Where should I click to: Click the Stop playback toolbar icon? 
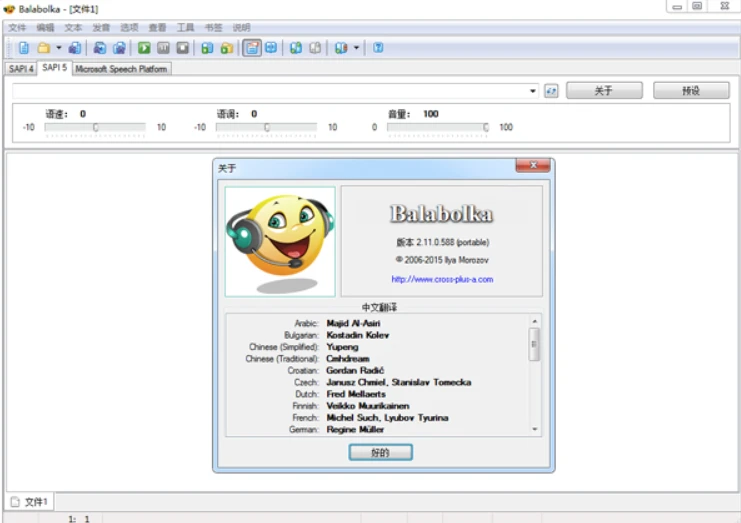pos(182,48)
